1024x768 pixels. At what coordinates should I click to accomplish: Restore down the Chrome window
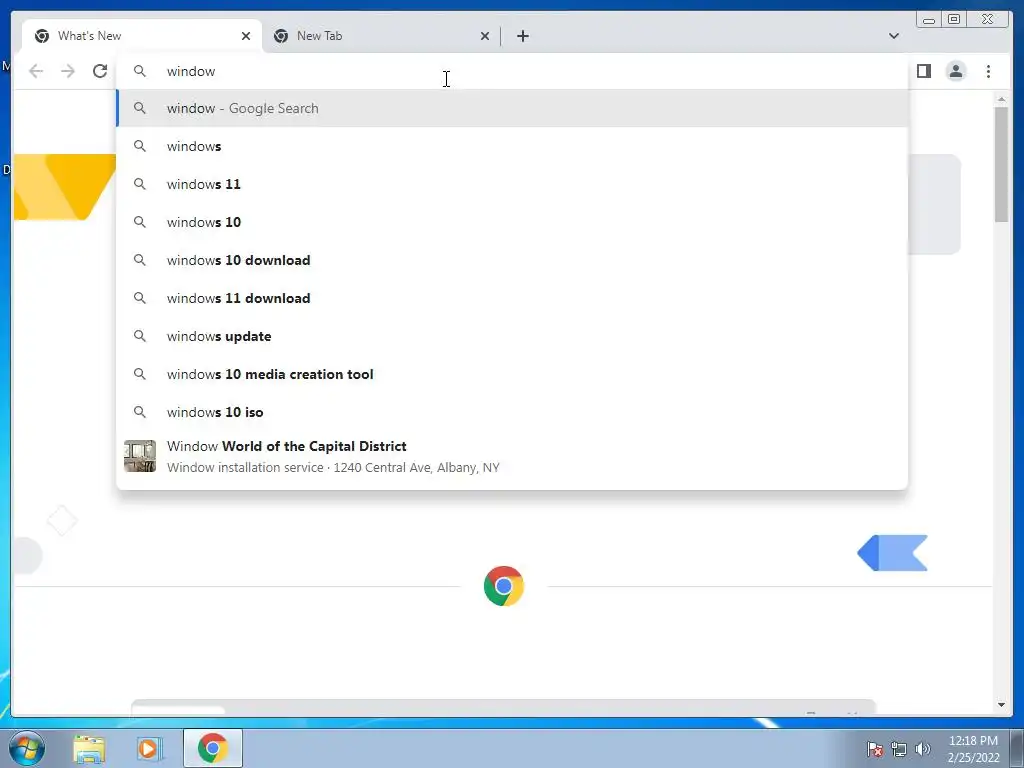[x=953, y=20]
